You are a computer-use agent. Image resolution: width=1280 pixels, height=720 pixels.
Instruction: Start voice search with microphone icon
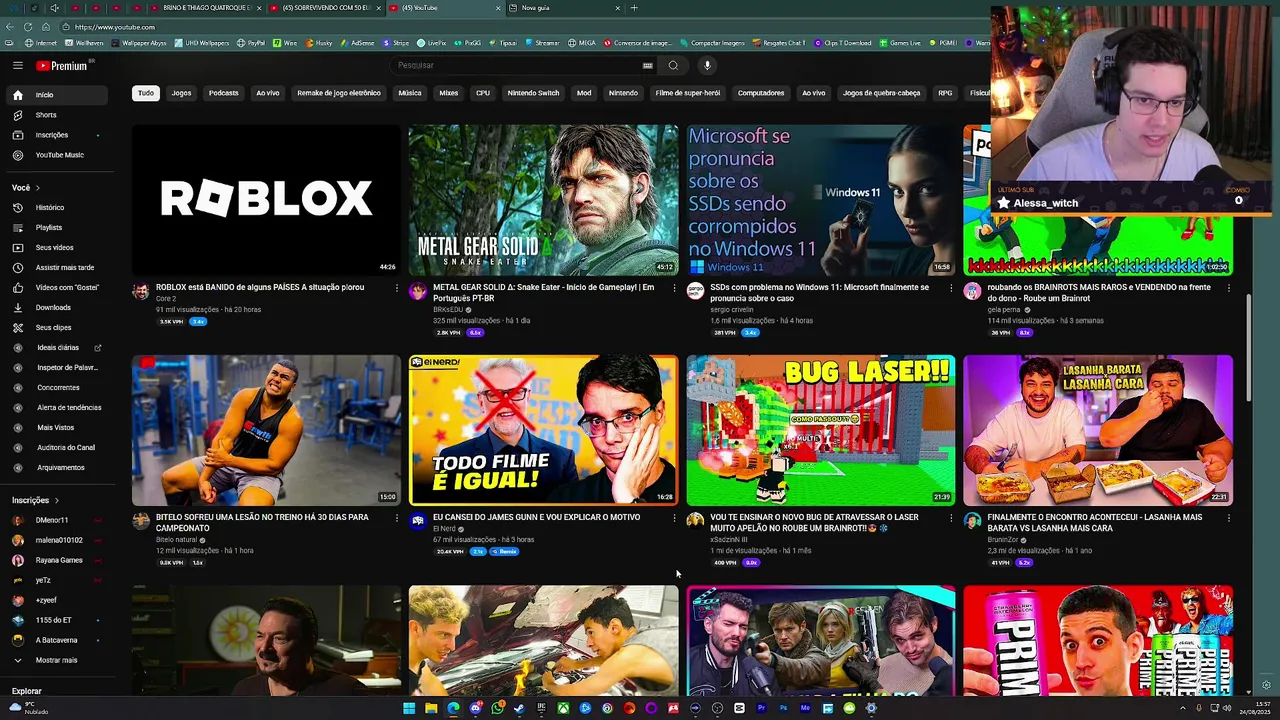click(x=707, y=65)
